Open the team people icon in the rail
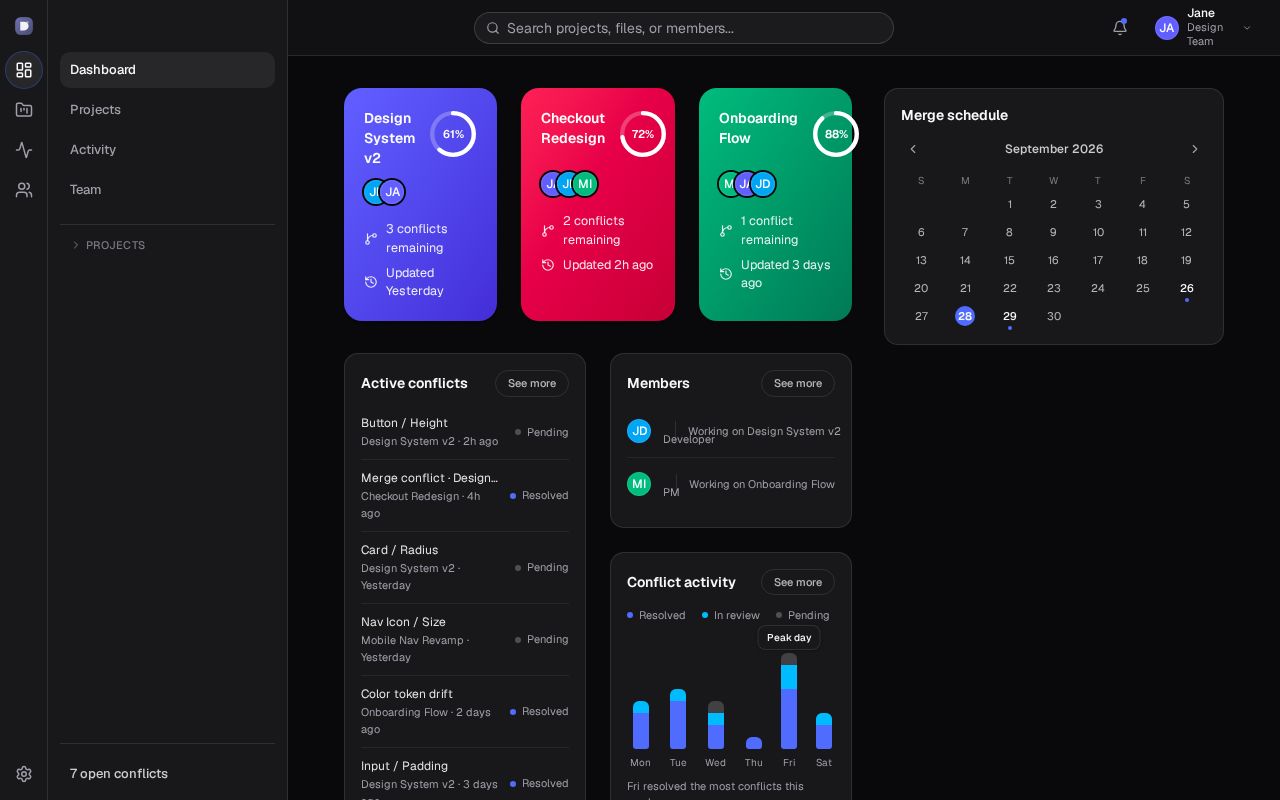 [24, 190]
